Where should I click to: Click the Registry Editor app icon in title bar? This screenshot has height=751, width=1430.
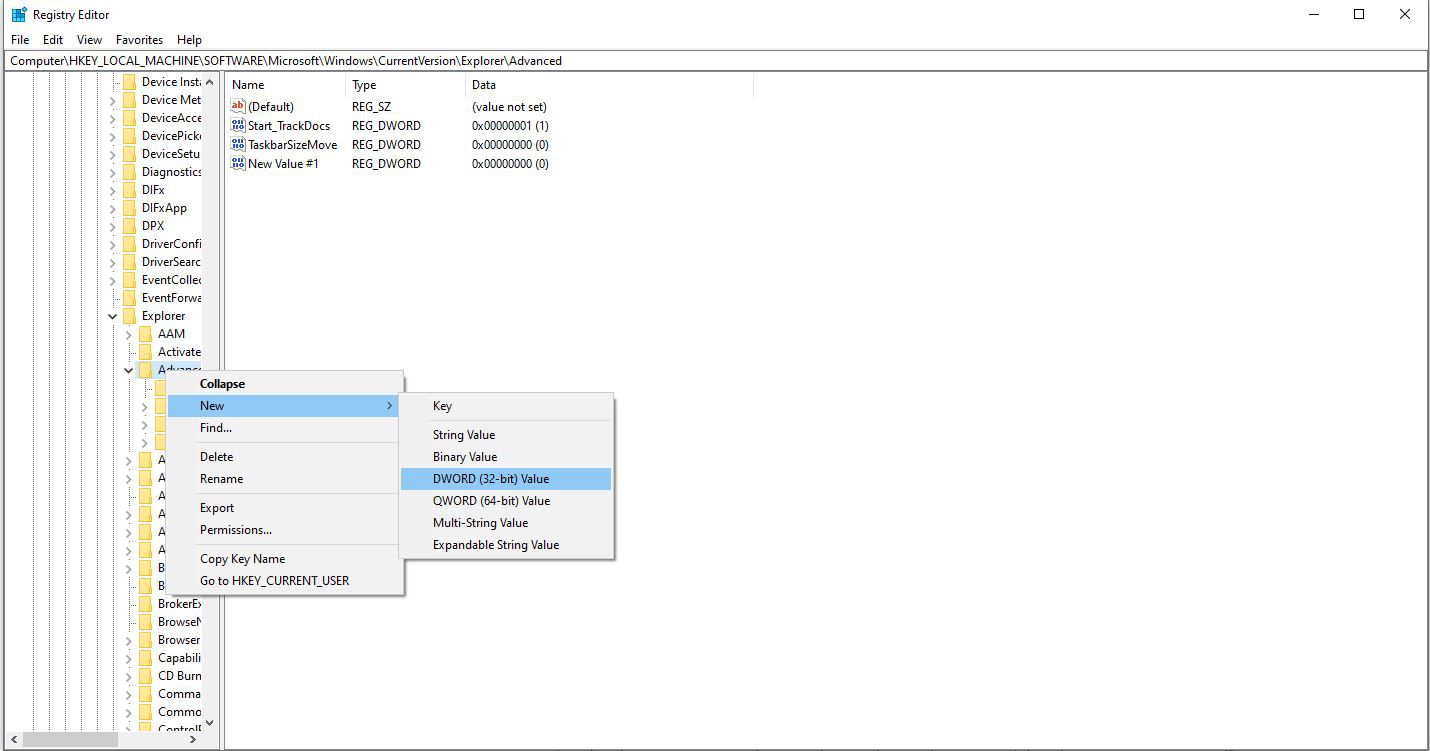19,15
